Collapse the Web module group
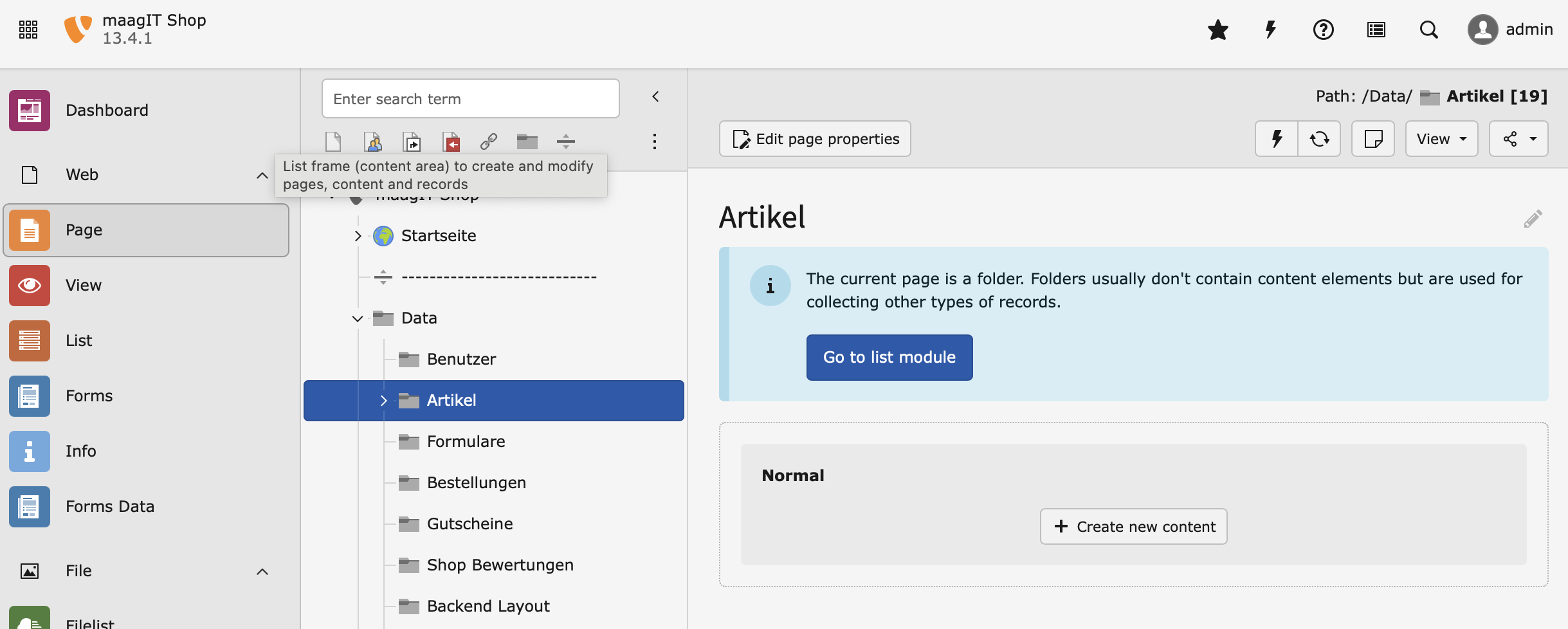 coord(262,175)
